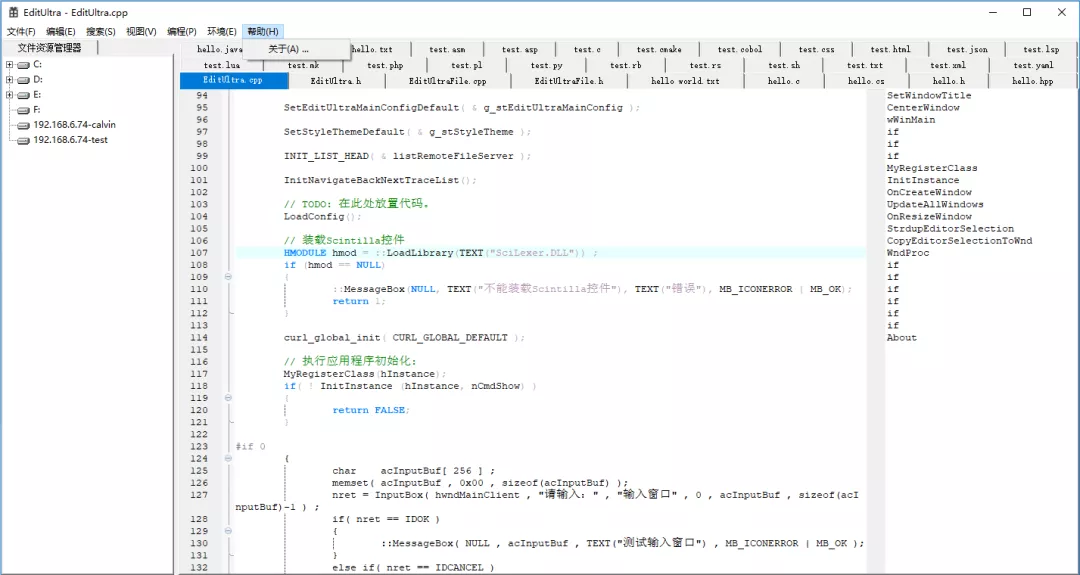Image resolution: width=1080 pixels, height=575 pixels.
Task: Collapse the fold marker at line 124
Action: pos(228,459)
